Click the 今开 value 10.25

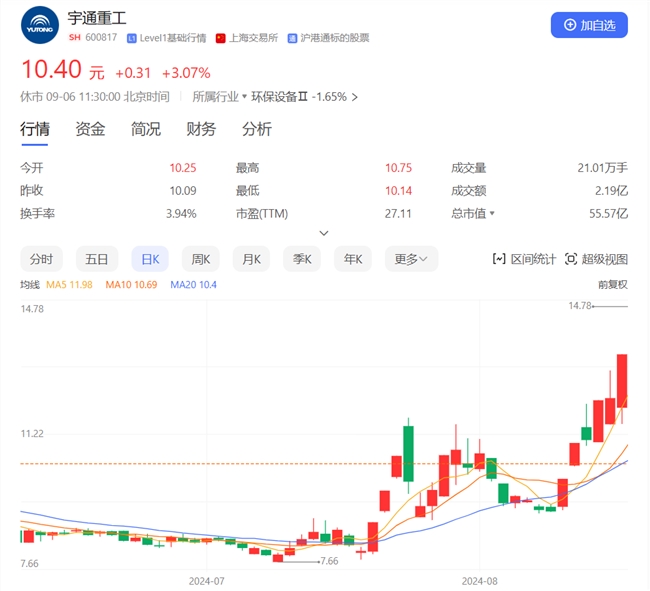183,168
